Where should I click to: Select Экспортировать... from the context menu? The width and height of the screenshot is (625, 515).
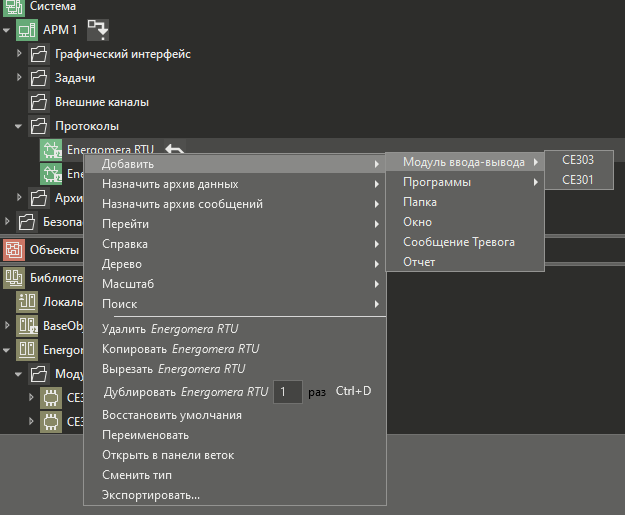[151, 495]
